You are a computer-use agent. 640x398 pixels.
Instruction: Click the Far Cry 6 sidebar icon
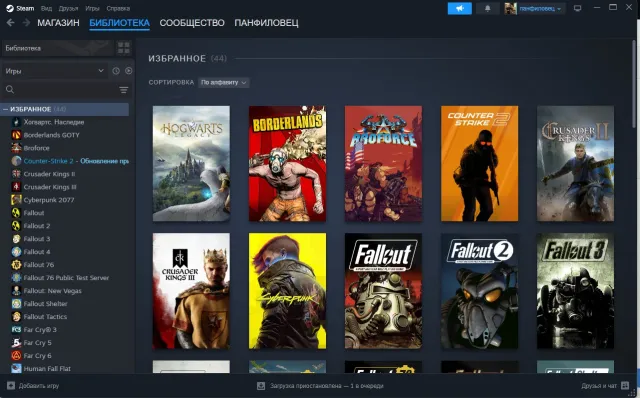[x=16, y=356]
